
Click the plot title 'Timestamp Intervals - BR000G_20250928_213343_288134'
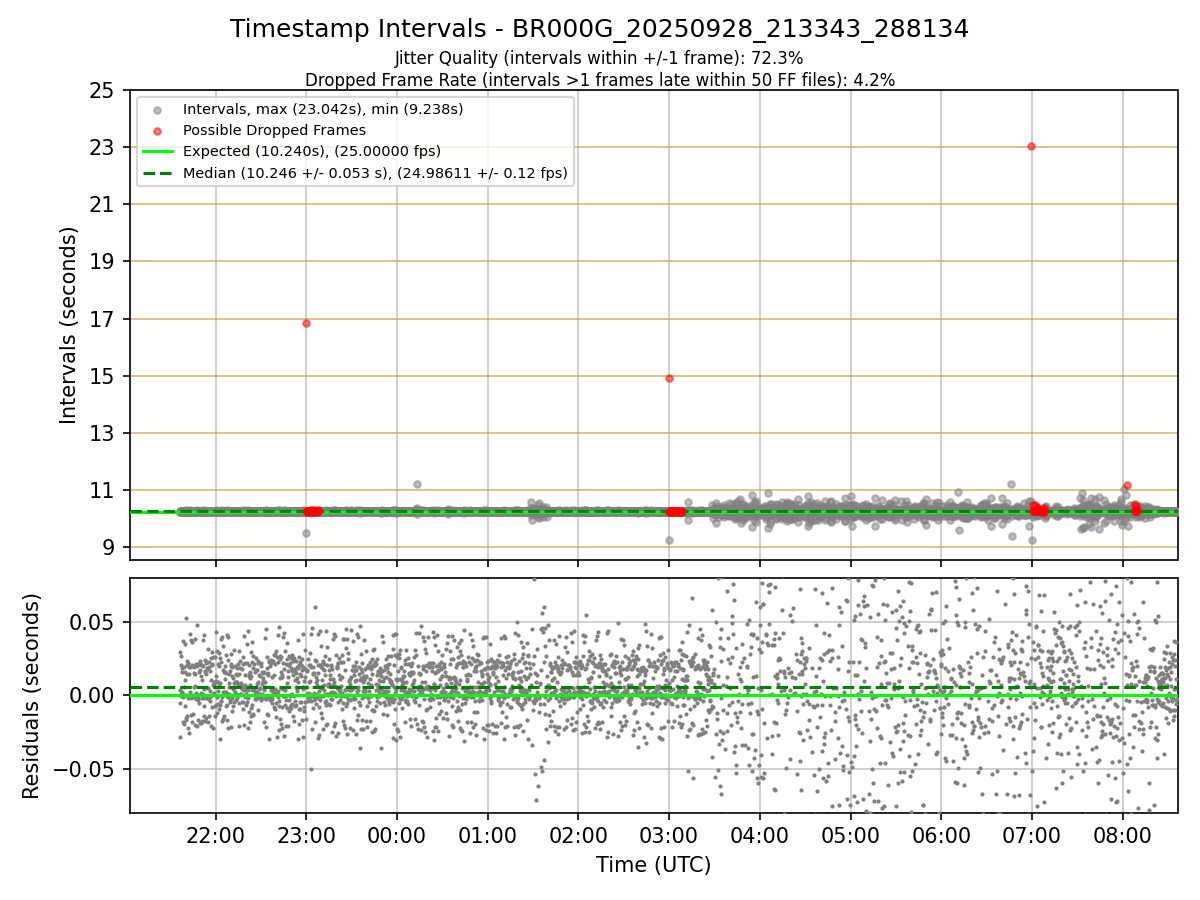pos(599,29)
